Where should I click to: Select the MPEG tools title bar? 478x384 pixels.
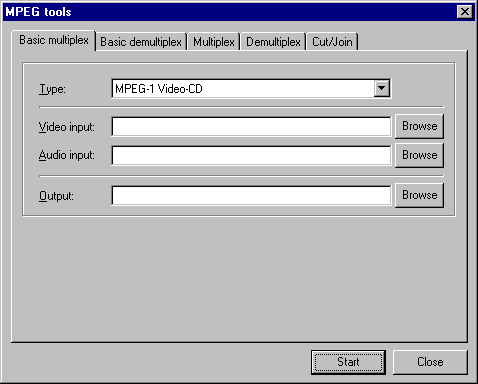click(x=239, y=12)
